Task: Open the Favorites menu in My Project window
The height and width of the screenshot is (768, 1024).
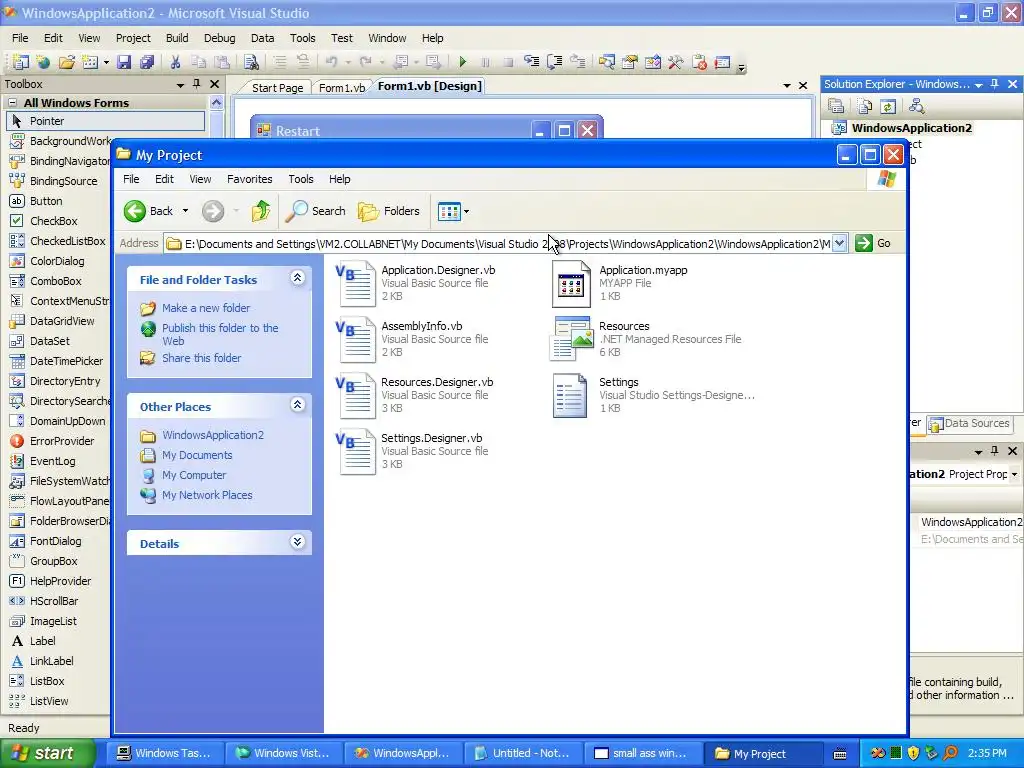Action: (249, 179)
